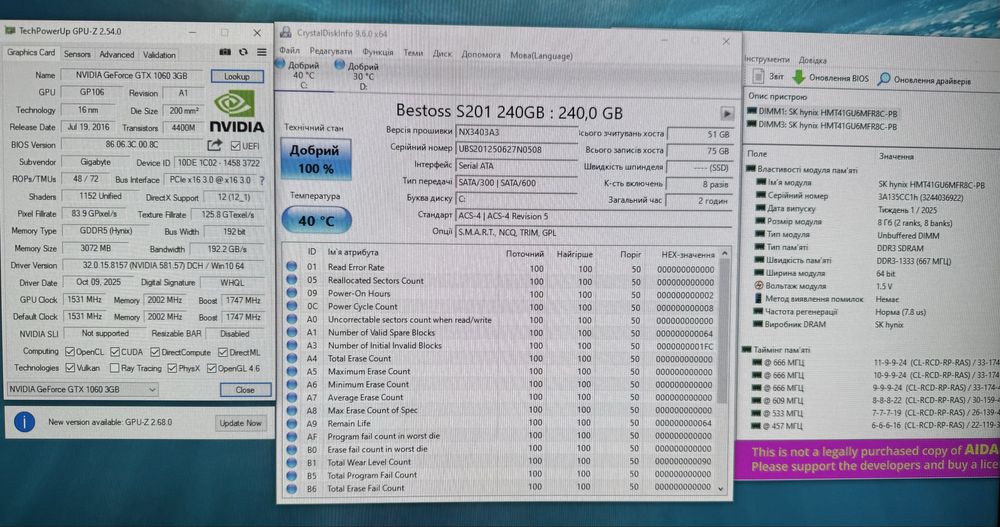Click the GPU-Z screenshot camera icon
1000x527 pixels.
coord(225,52)
